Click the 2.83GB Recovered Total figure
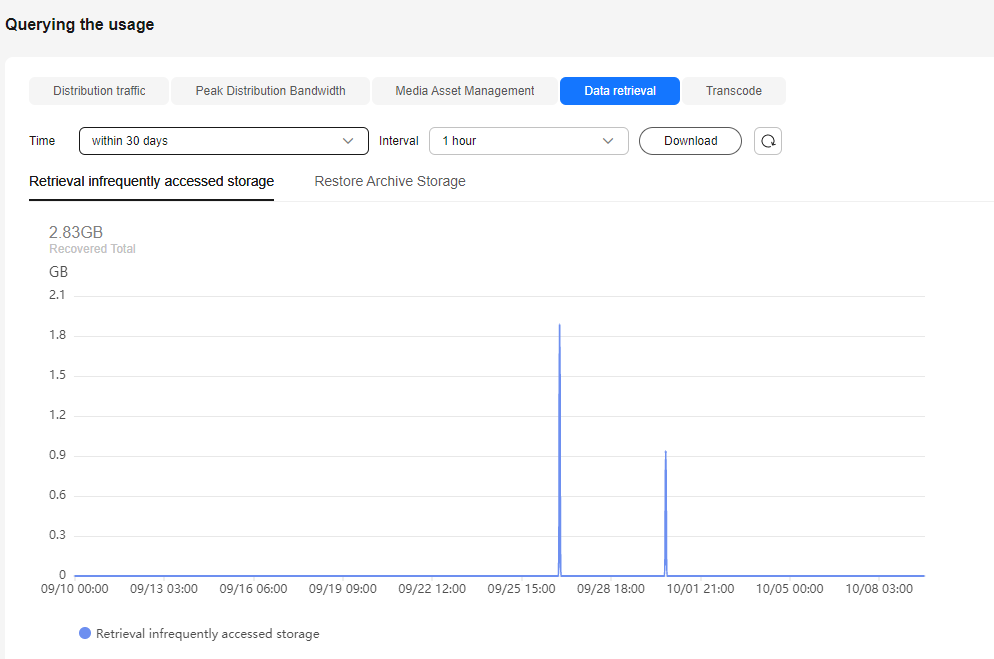 click(76, 232)
